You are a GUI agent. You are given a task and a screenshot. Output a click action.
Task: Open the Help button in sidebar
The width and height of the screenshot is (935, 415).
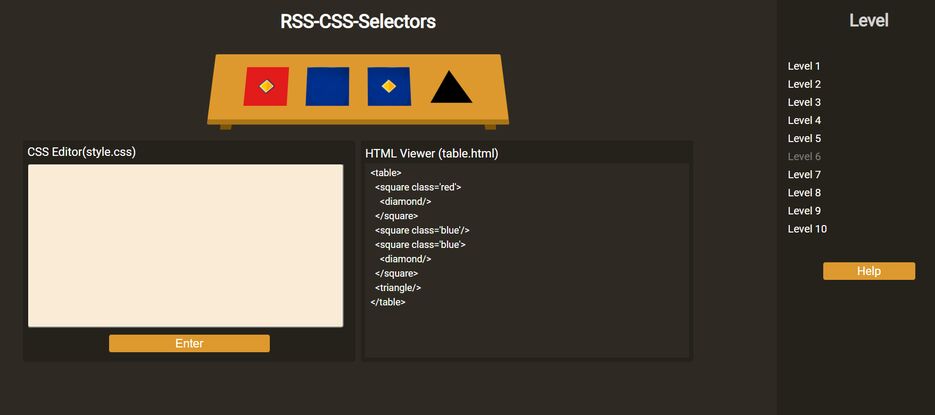click(868, 271)
